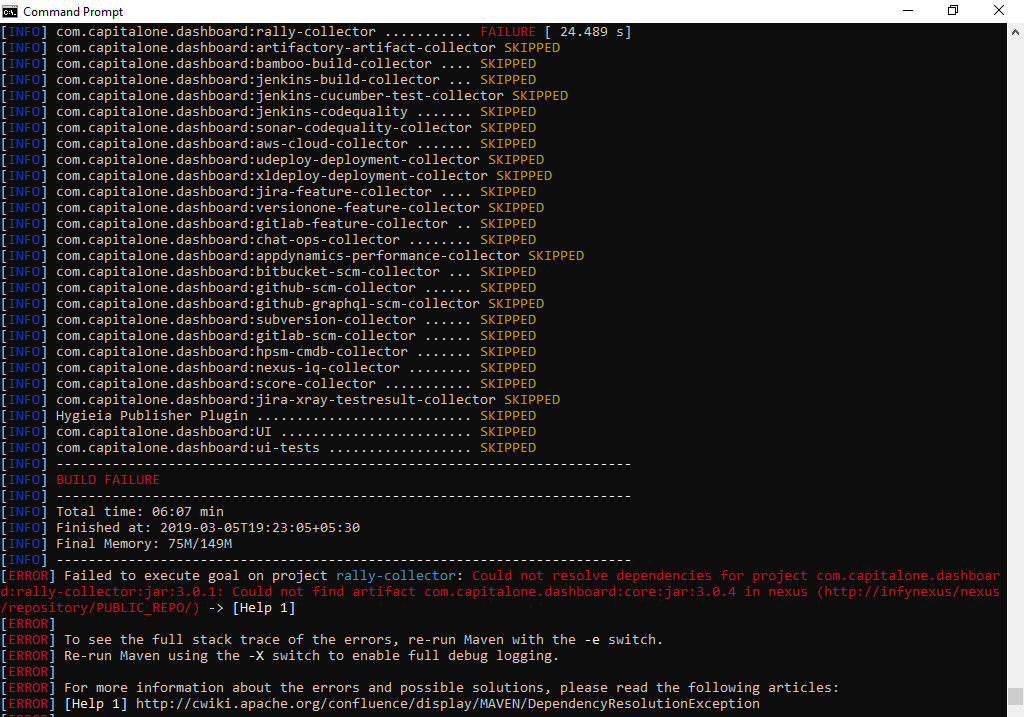Minimize the Command Prompt window
Screen dimensions: 1024x717
(x=907, y=12)
